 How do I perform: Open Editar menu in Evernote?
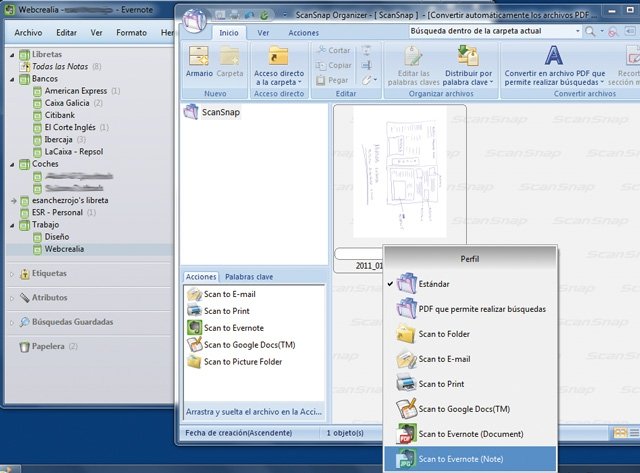pyautogui.click(x=67, y=33)
